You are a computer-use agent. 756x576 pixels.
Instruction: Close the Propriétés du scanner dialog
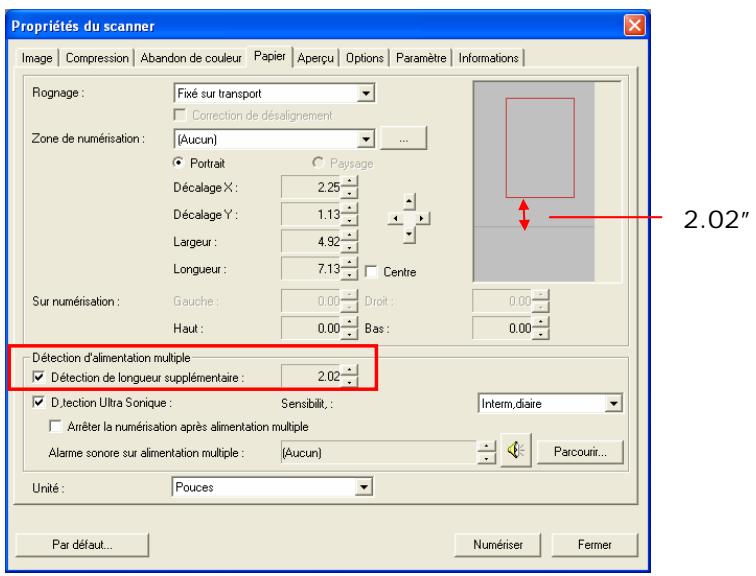click(634, 25)
